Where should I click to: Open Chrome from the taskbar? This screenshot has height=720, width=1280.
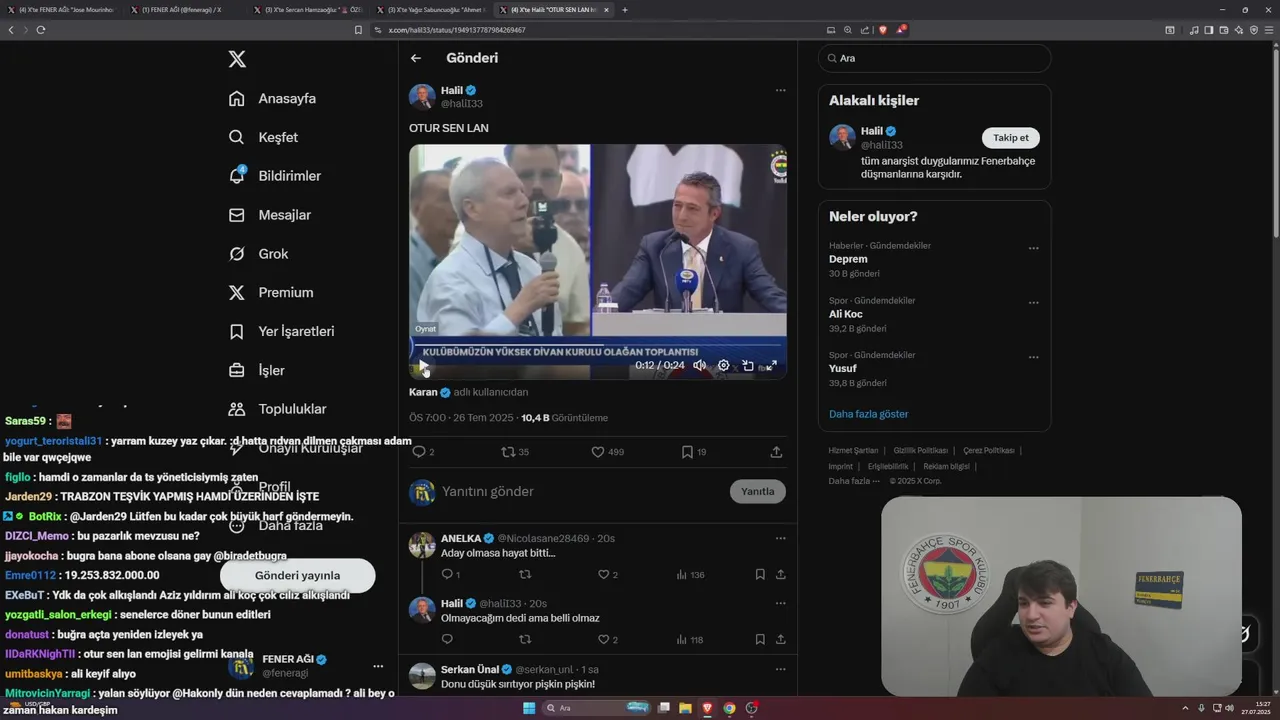point(729,708)
